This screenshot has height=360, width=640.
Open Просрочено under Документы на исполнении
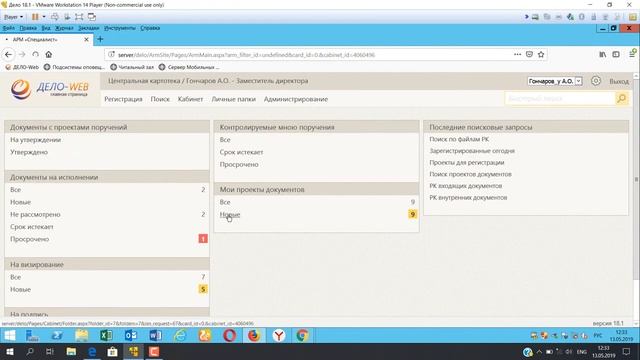coord(29,239)
